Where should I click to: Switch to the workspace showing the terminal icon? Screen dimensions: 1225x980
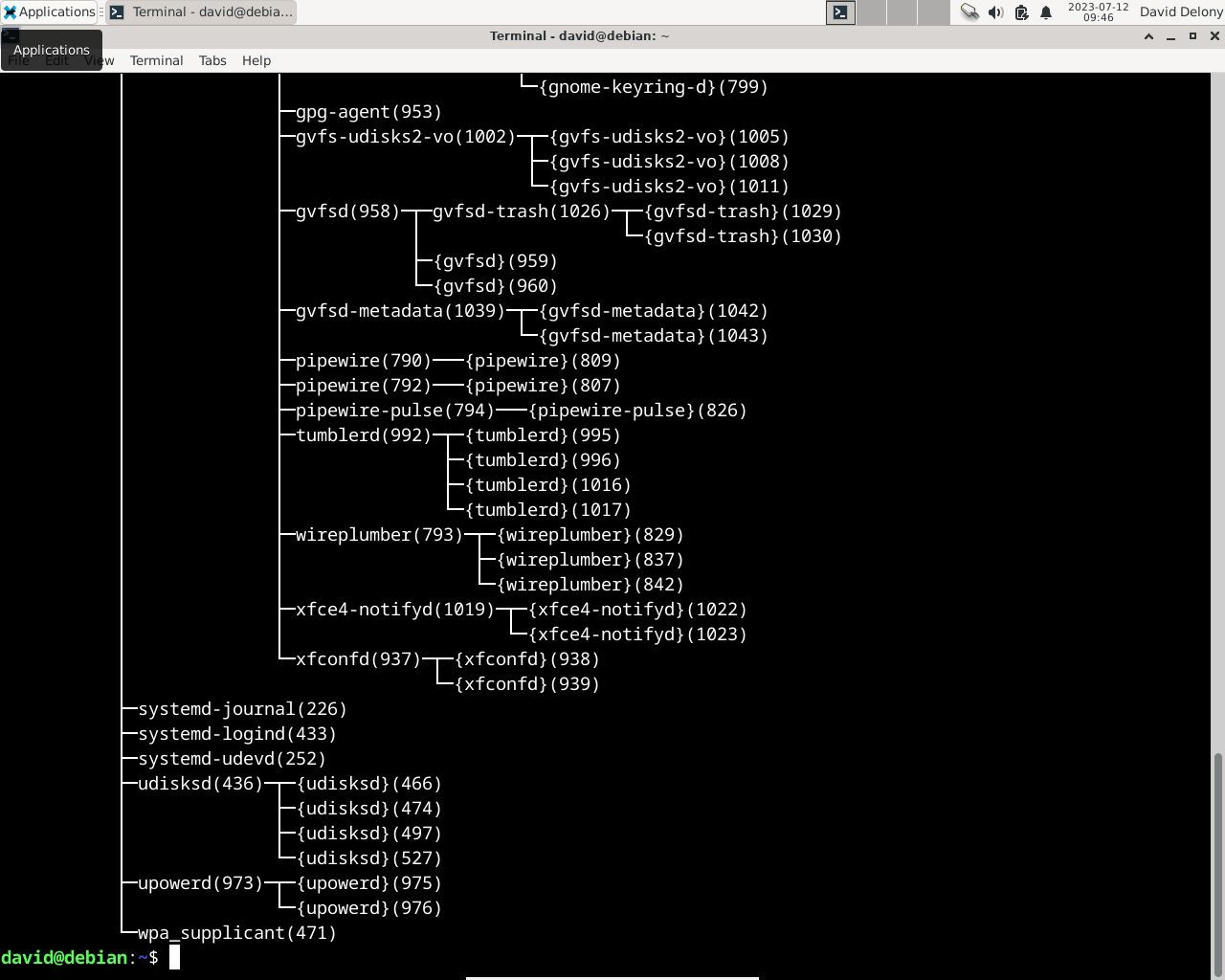tap(840, 12)
